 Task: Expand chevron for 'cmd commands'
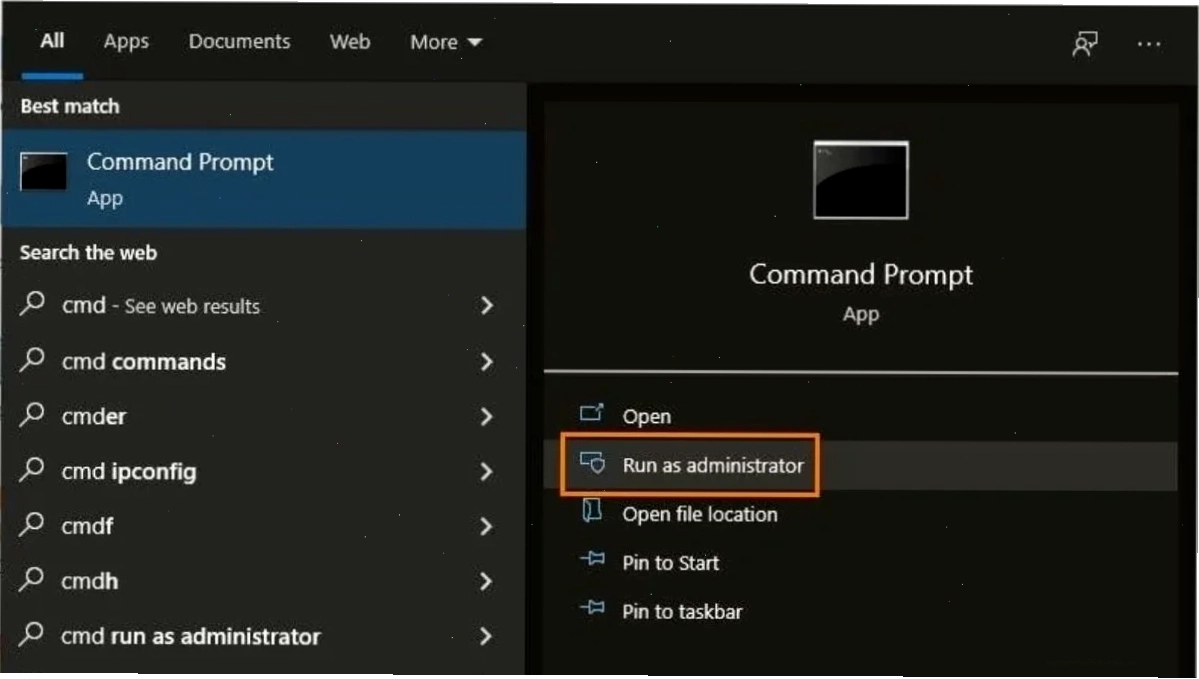pos(486,362)
